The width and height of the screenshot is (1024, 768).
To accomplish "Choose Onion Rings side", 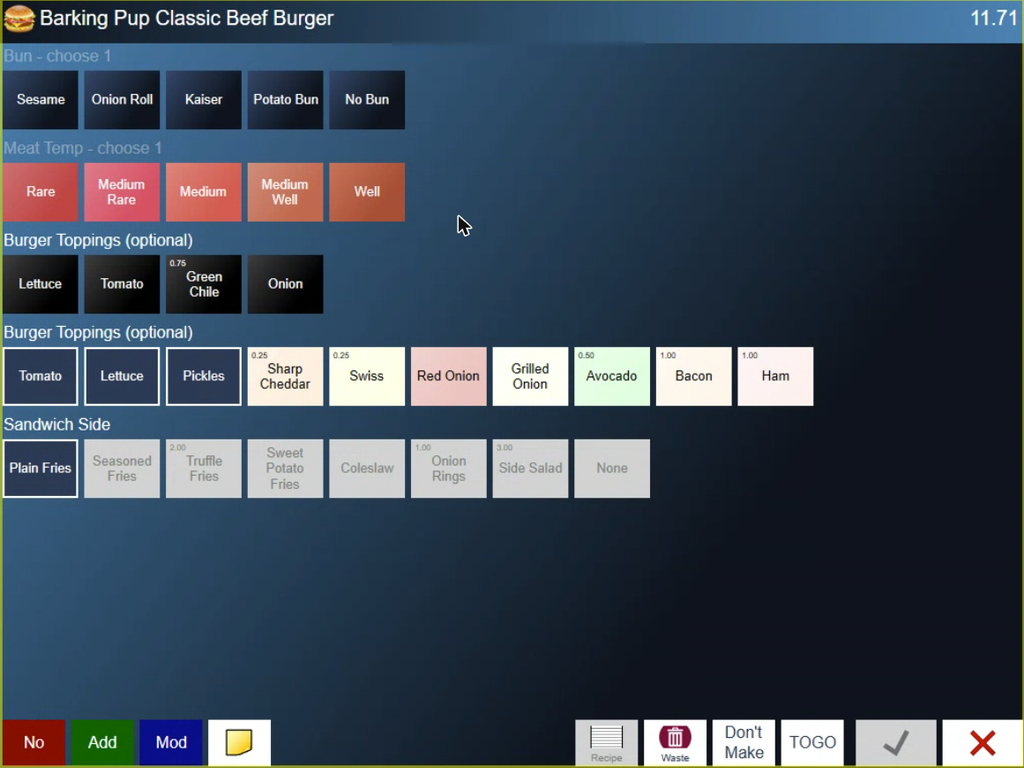I will pyautogui.click(x=449, y=468).
